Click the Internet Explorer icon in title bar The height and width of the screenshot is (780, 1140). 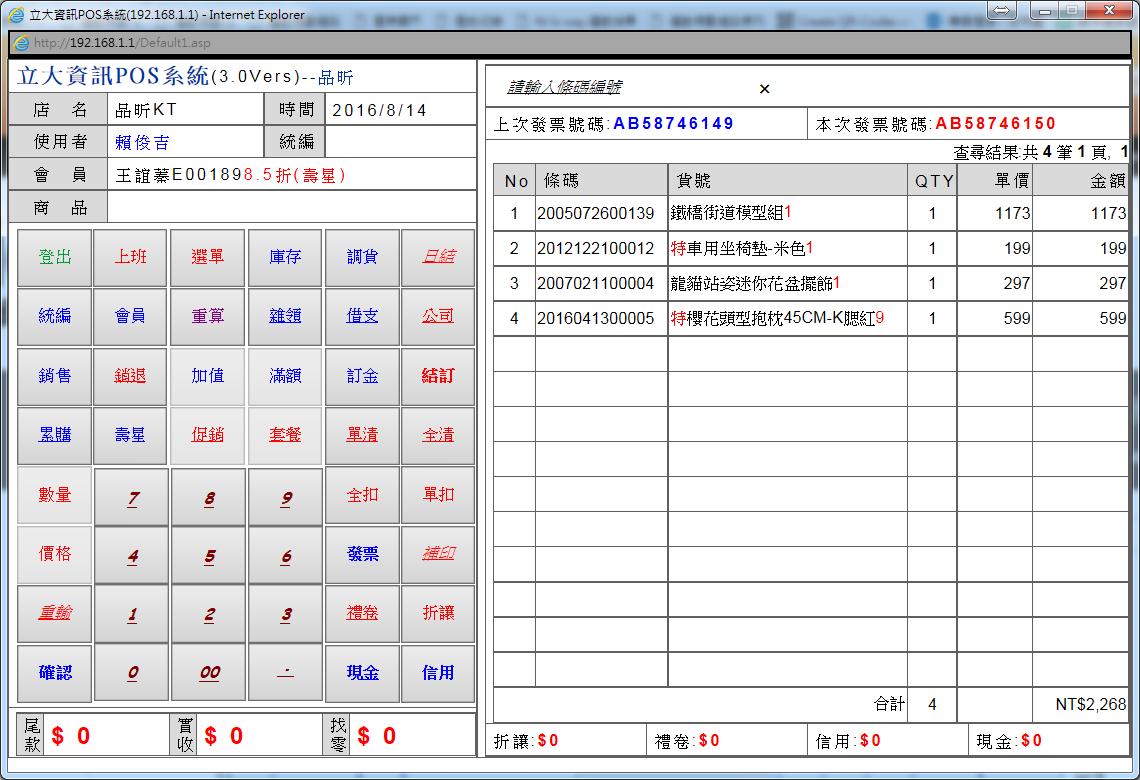coord(16,15)
